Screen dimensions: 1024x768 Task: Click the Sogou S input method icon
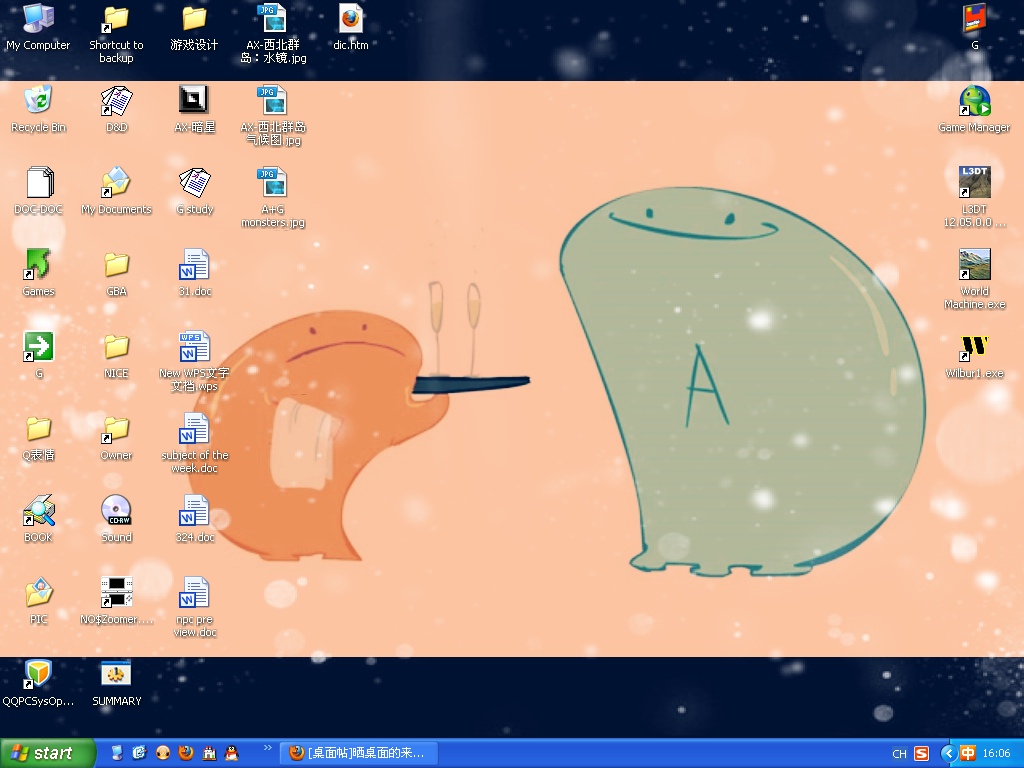pyautogui.click(x=921, y=754)
